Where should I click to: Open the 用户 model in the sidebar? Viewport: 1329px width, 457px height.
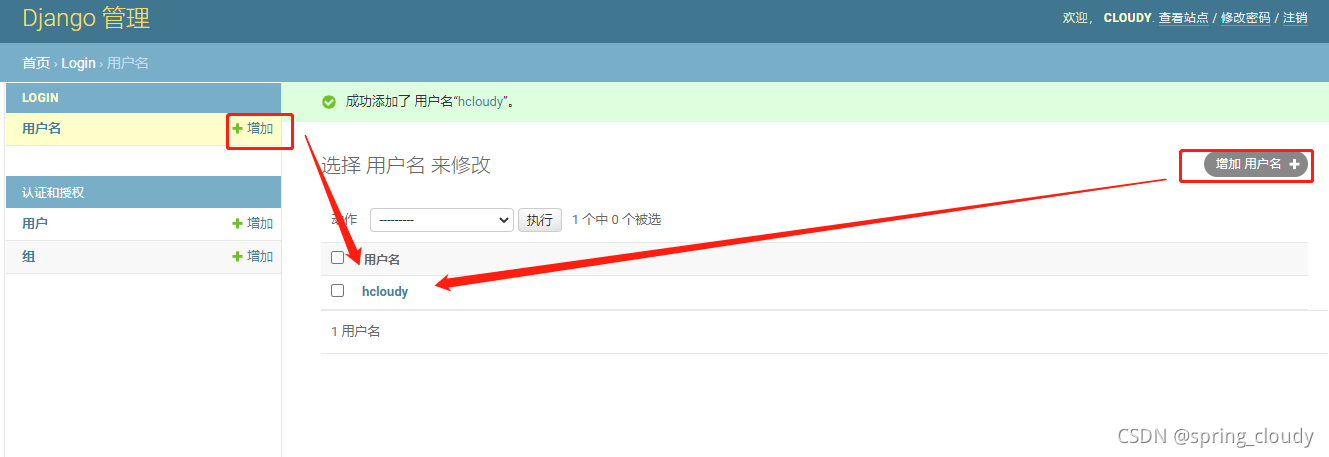pyautogui.click(x=35, y=223)
